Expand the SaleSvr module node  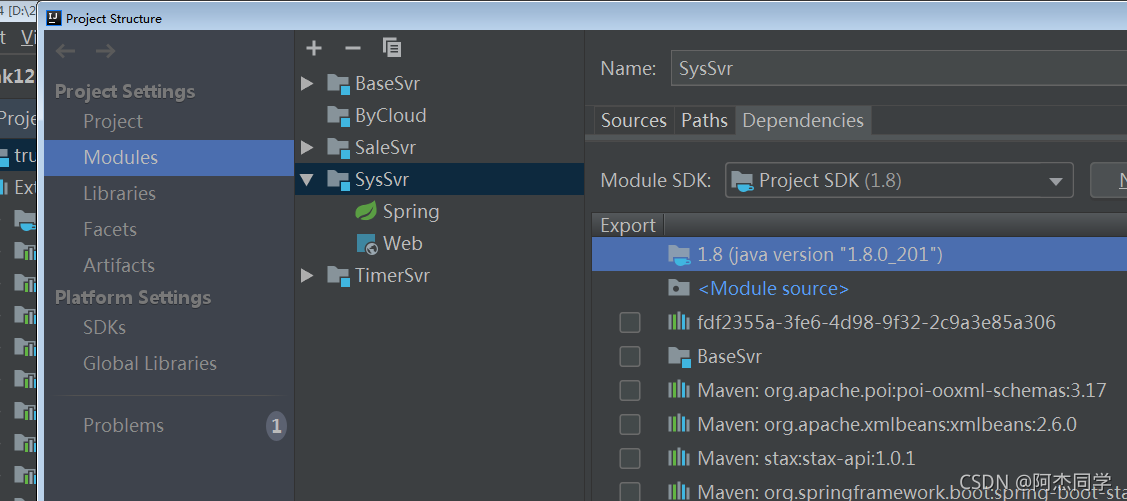click(x=308, y=147)
